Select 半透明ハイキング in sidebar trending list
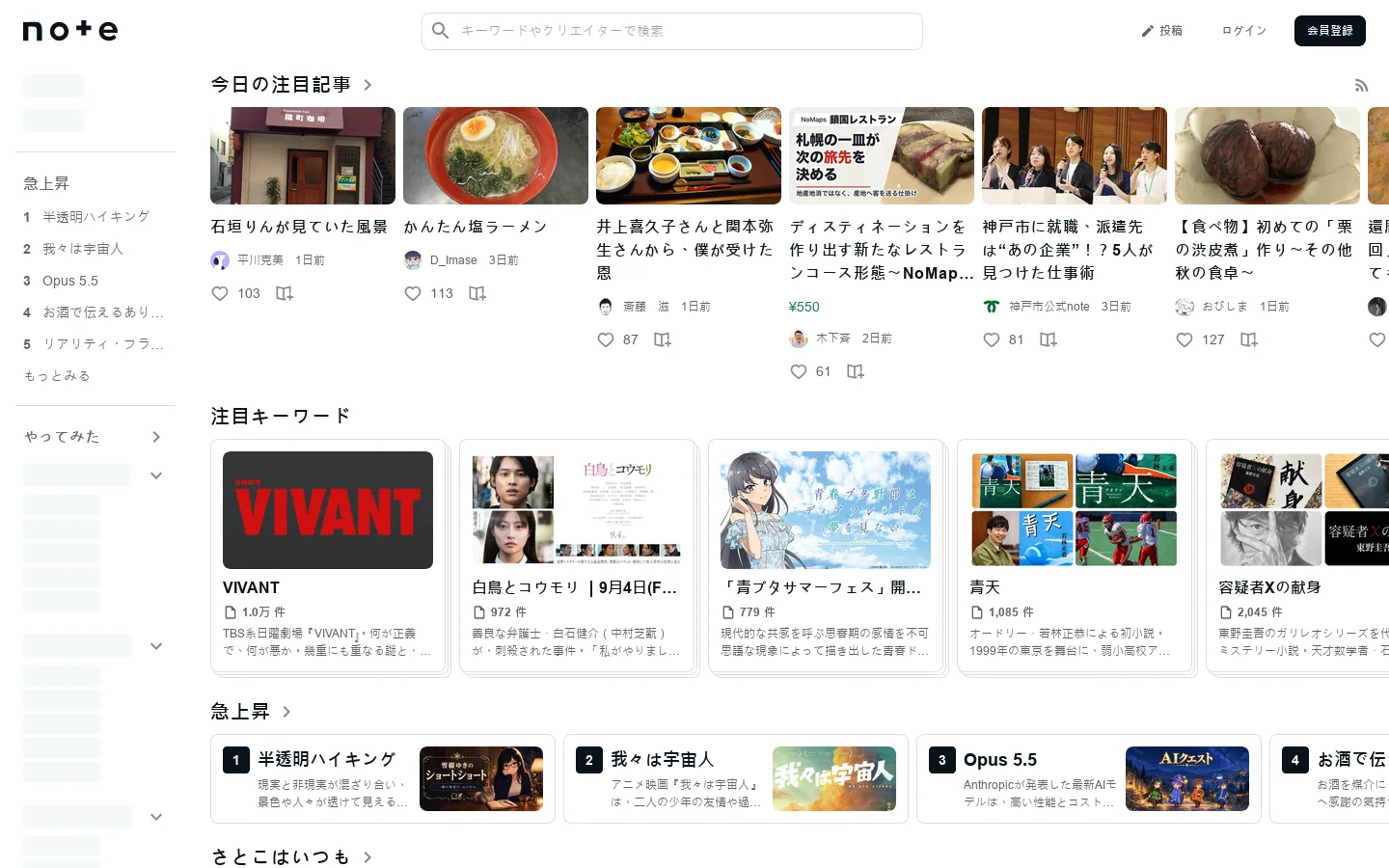This screenshot has width=1389, height=868. tap(96, 217)
